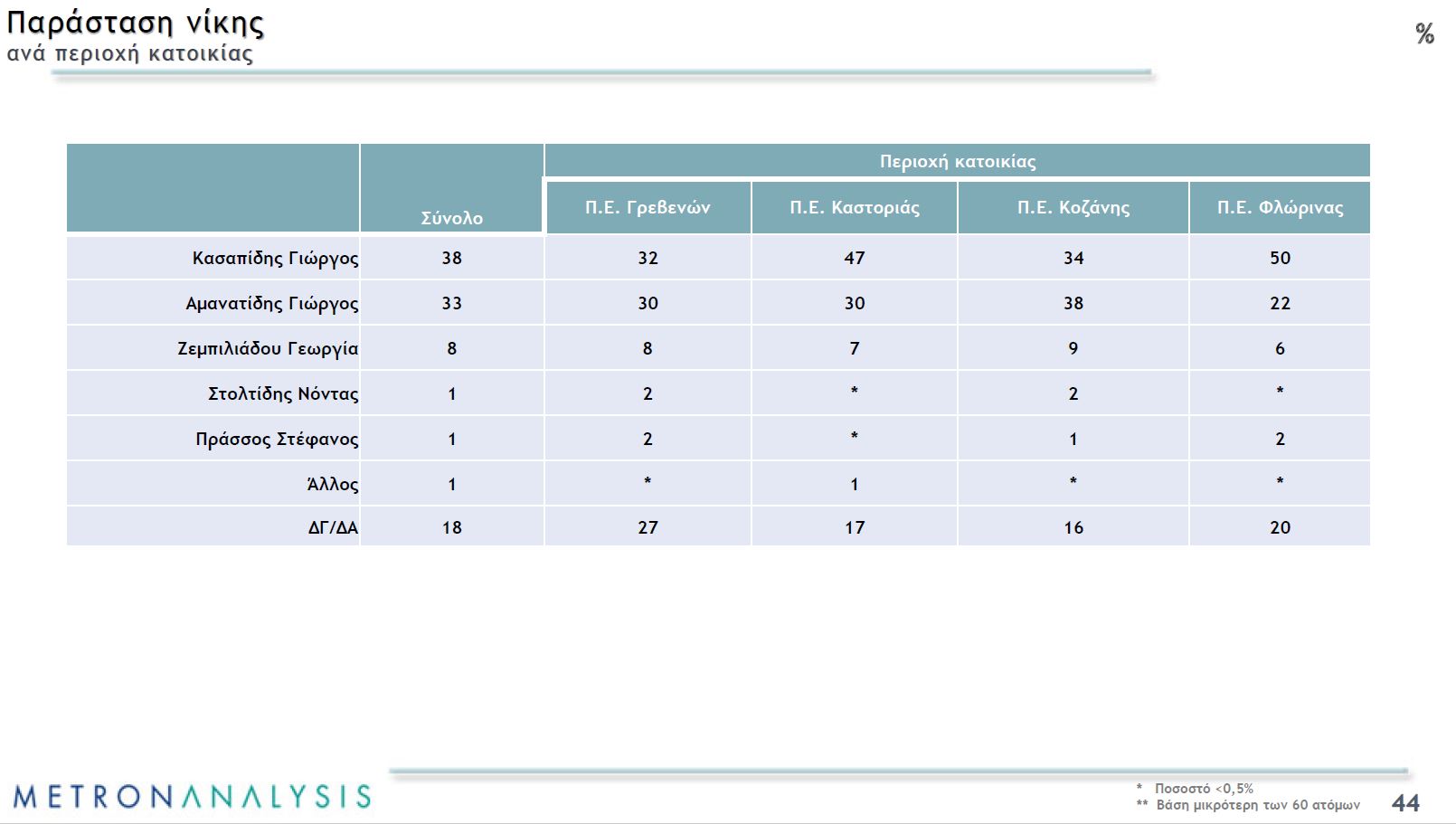Click the Metron Analysis logo
Image resolution: width=1456 pixels, height=824 pixels.
click(192, 797)
